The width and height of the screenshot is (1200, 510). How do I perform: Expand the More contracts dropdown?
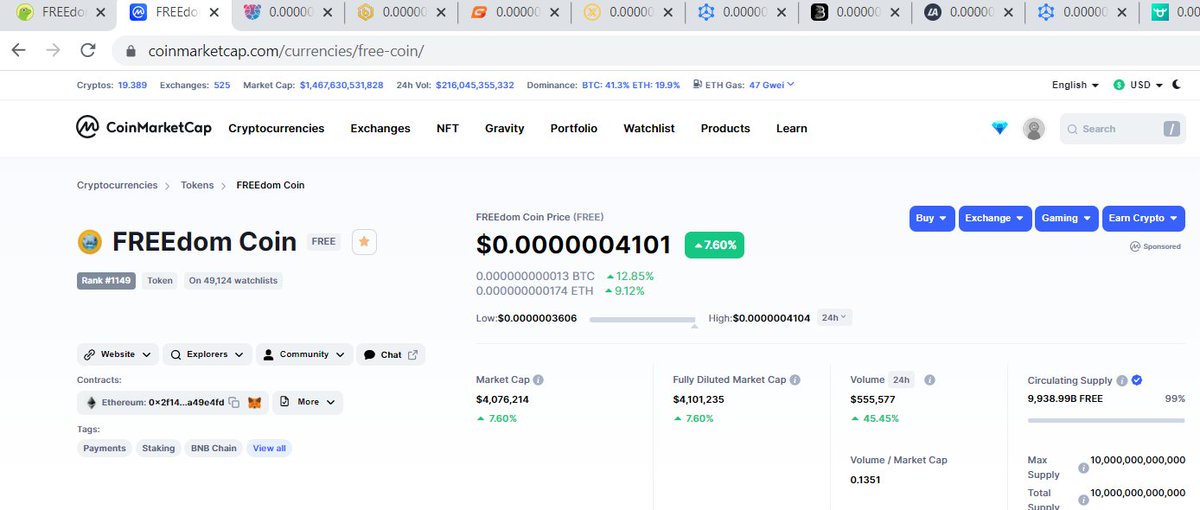coord(307,402)
